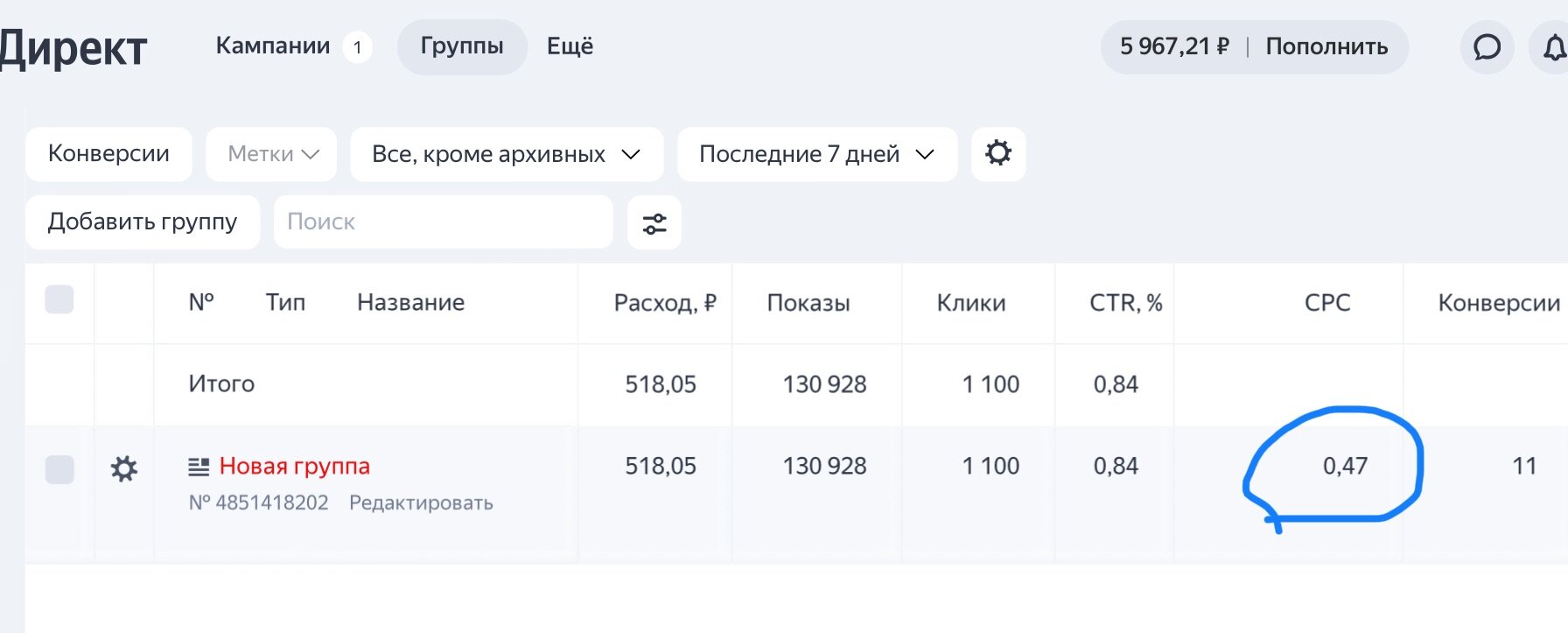Open the Ещё menu

[570, 46]
